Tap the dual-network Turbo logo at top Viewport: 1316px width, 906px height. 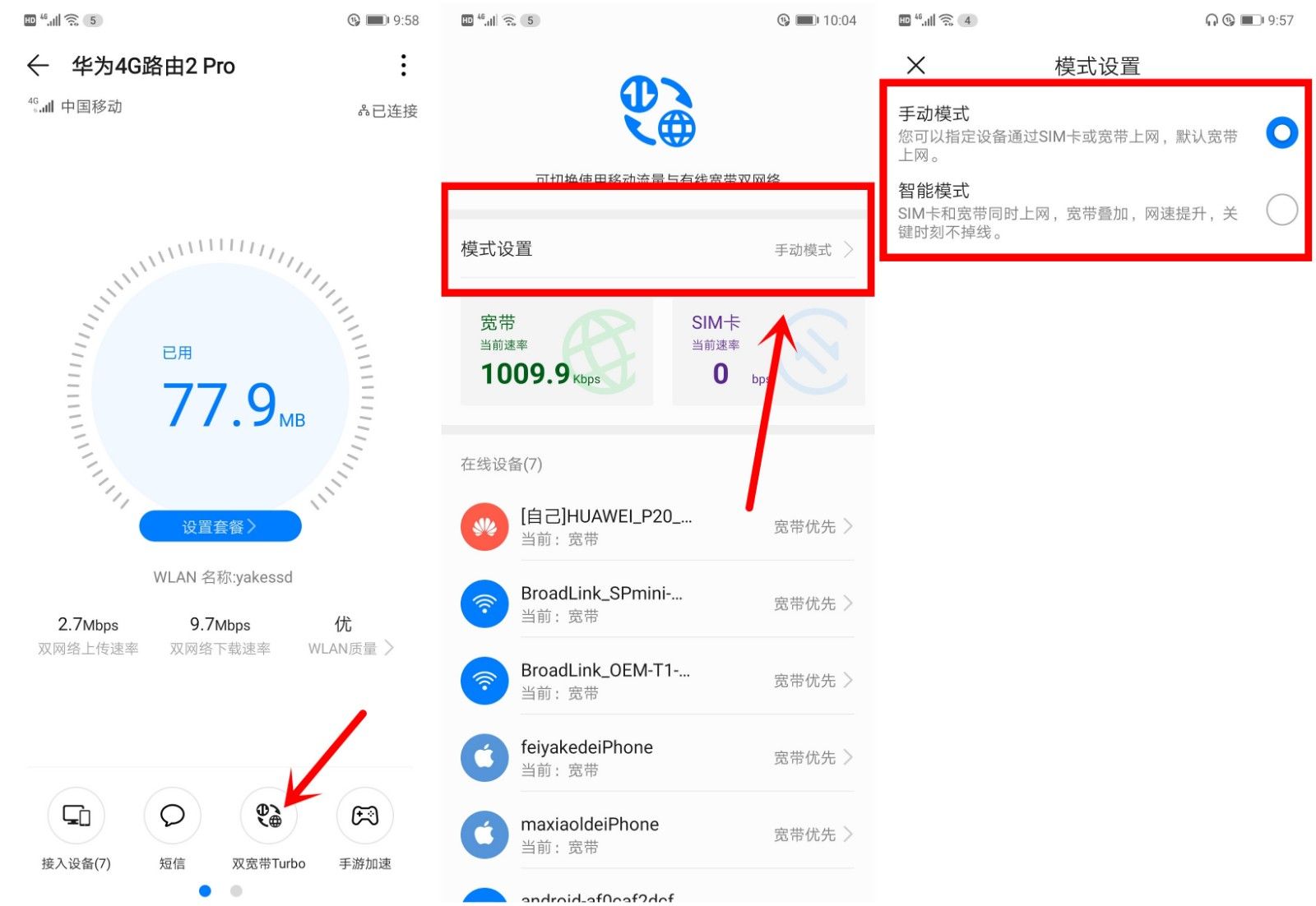click(x=657, y=111)
